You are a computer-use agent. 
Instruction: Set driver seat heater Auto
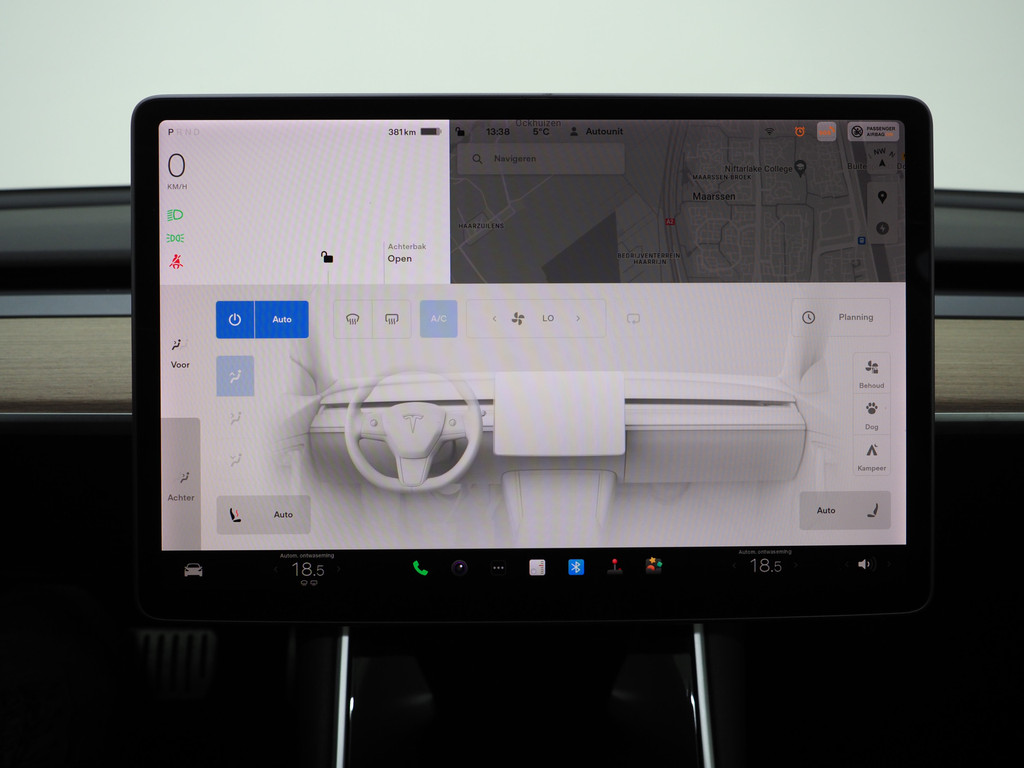click(263, 515)
